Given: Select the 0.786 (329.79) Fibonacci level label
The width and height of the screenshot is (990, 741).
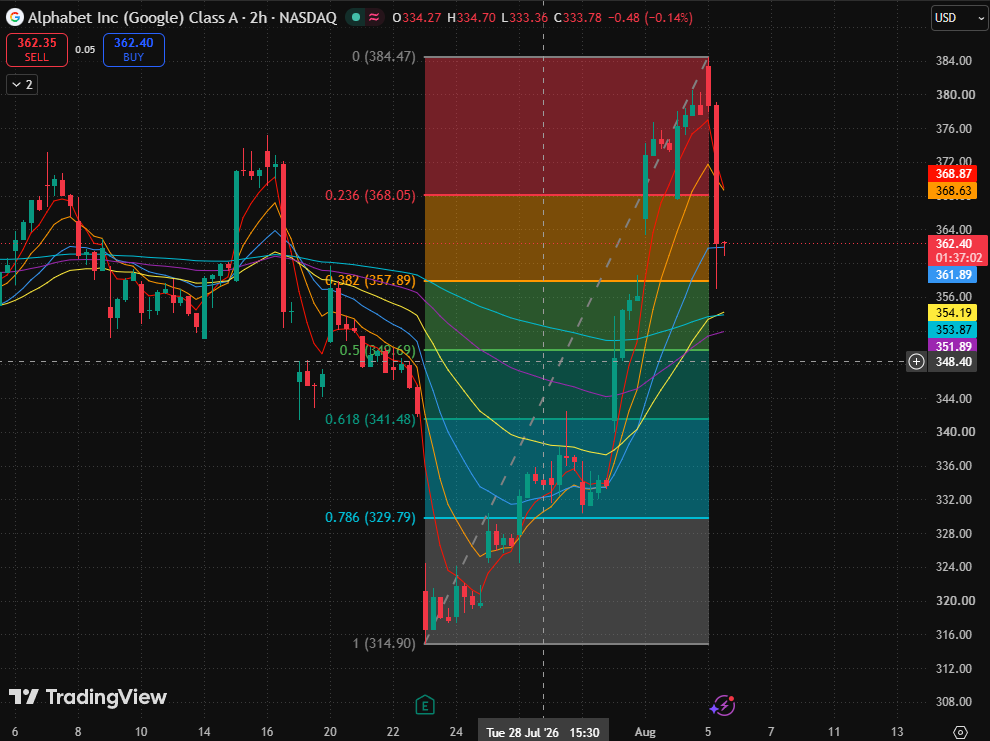Looking at the screenshot, I should coord(371,518).
